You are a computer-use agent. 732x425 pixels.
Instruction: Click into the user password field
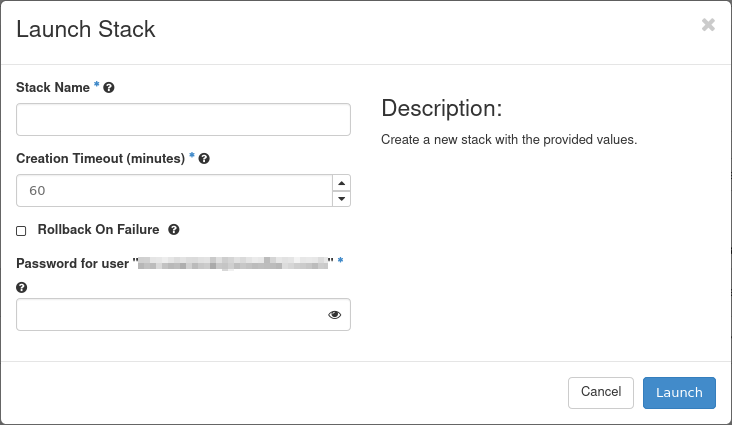pyautogui.click(x=170, y=315)
